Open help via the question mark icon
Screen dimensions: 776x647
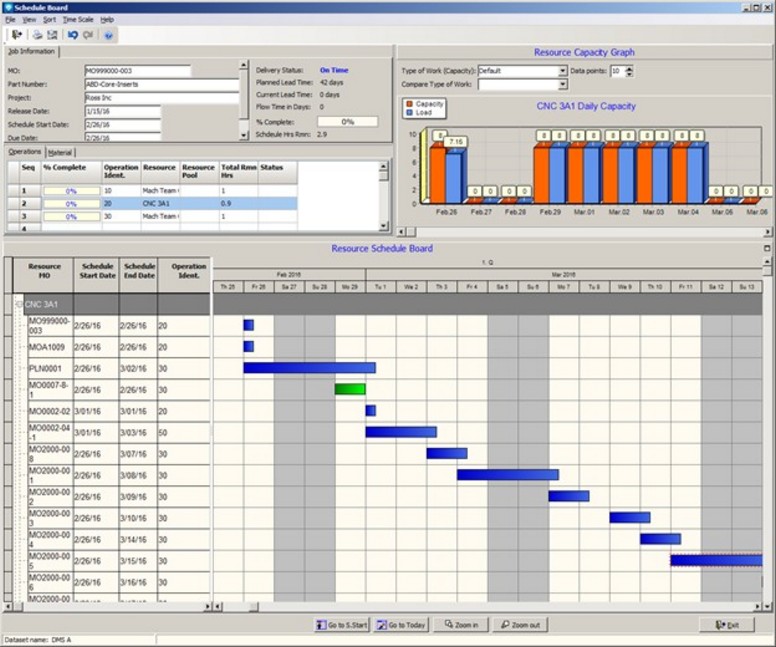pos(109,34)
